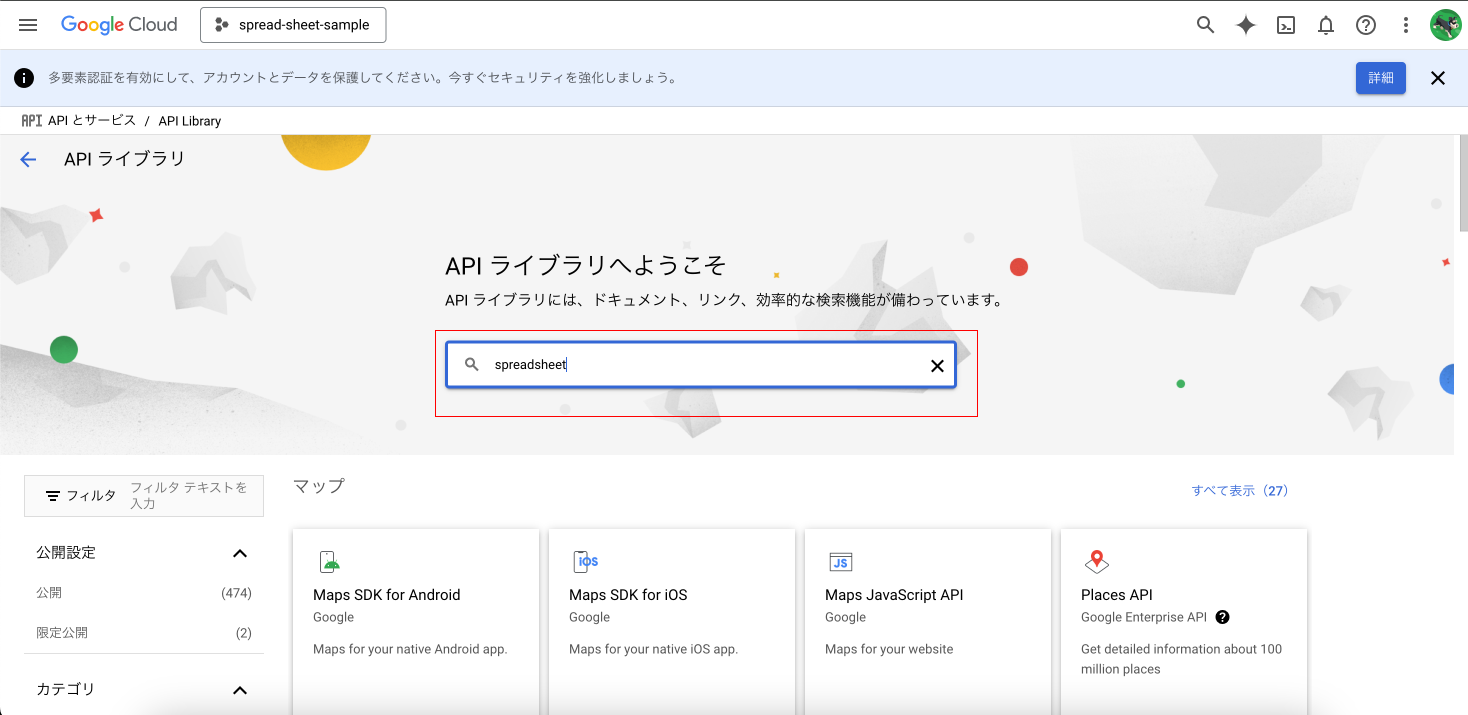1468x715 pixels.
Task: Collapse the 公開設定 section
Action: (240, 553)
